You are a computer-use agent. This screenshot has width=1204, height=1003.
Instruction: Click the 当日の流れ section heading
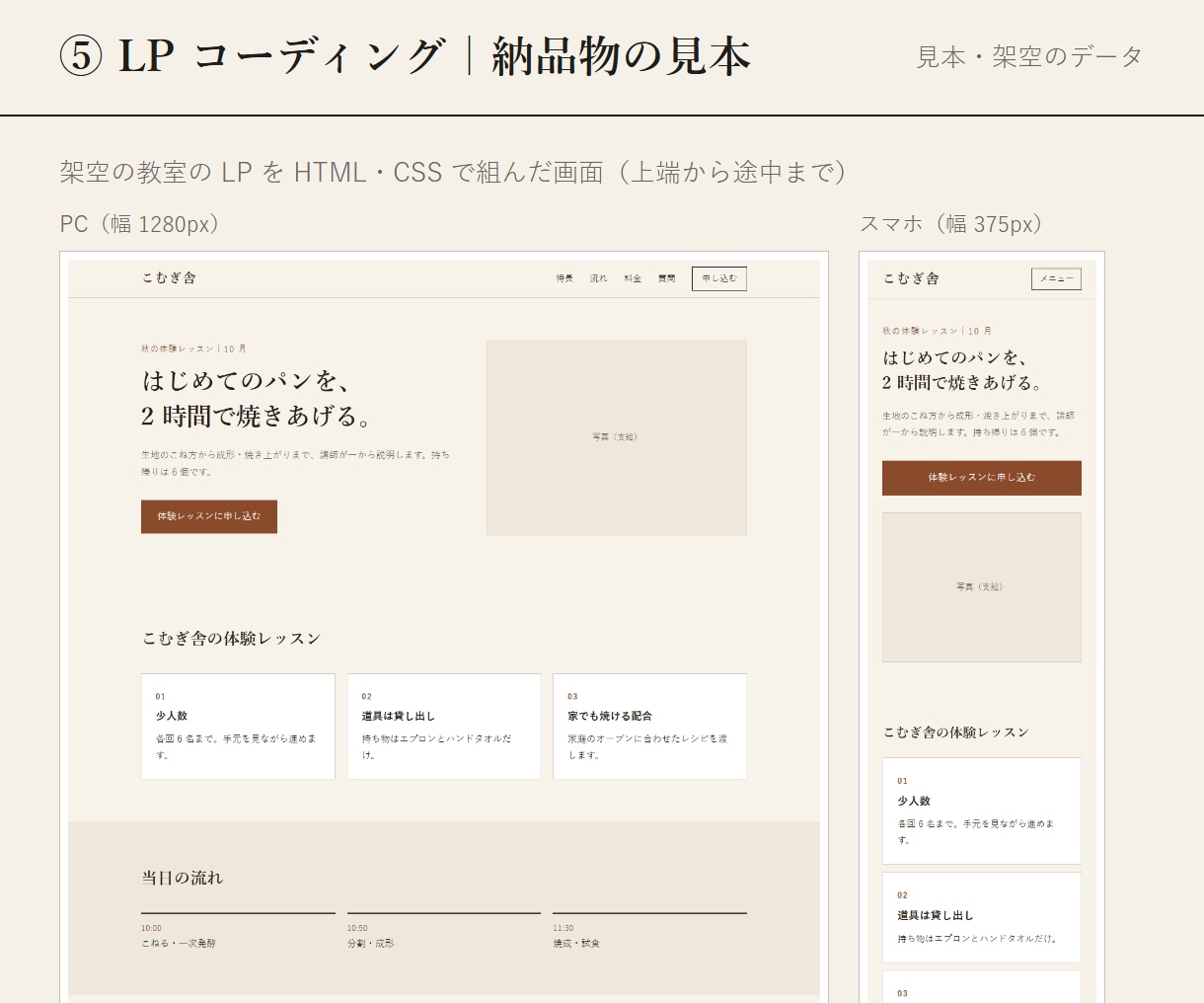(183, 878)
